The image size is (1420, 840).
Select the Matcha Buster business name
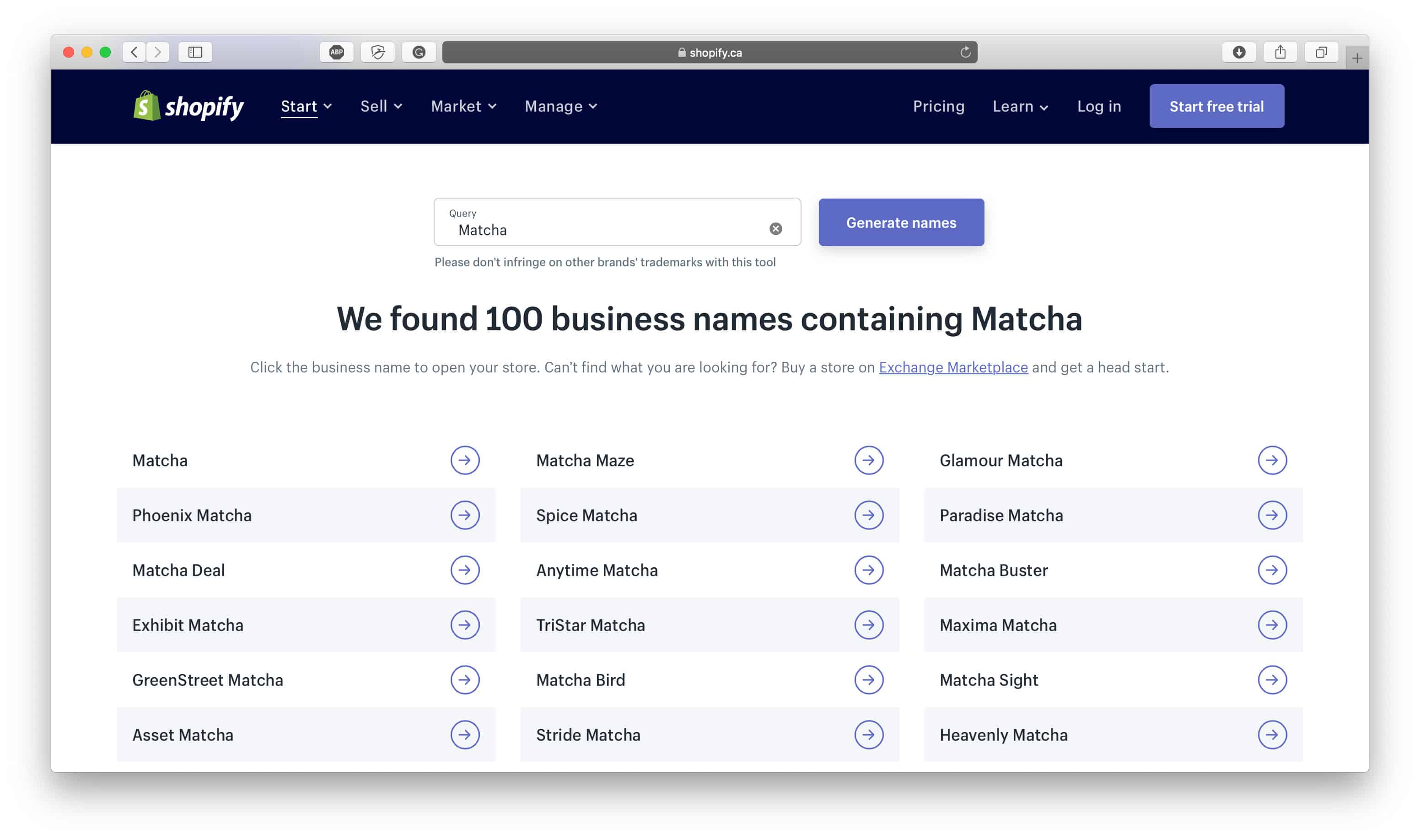click(x=993, y=570)
